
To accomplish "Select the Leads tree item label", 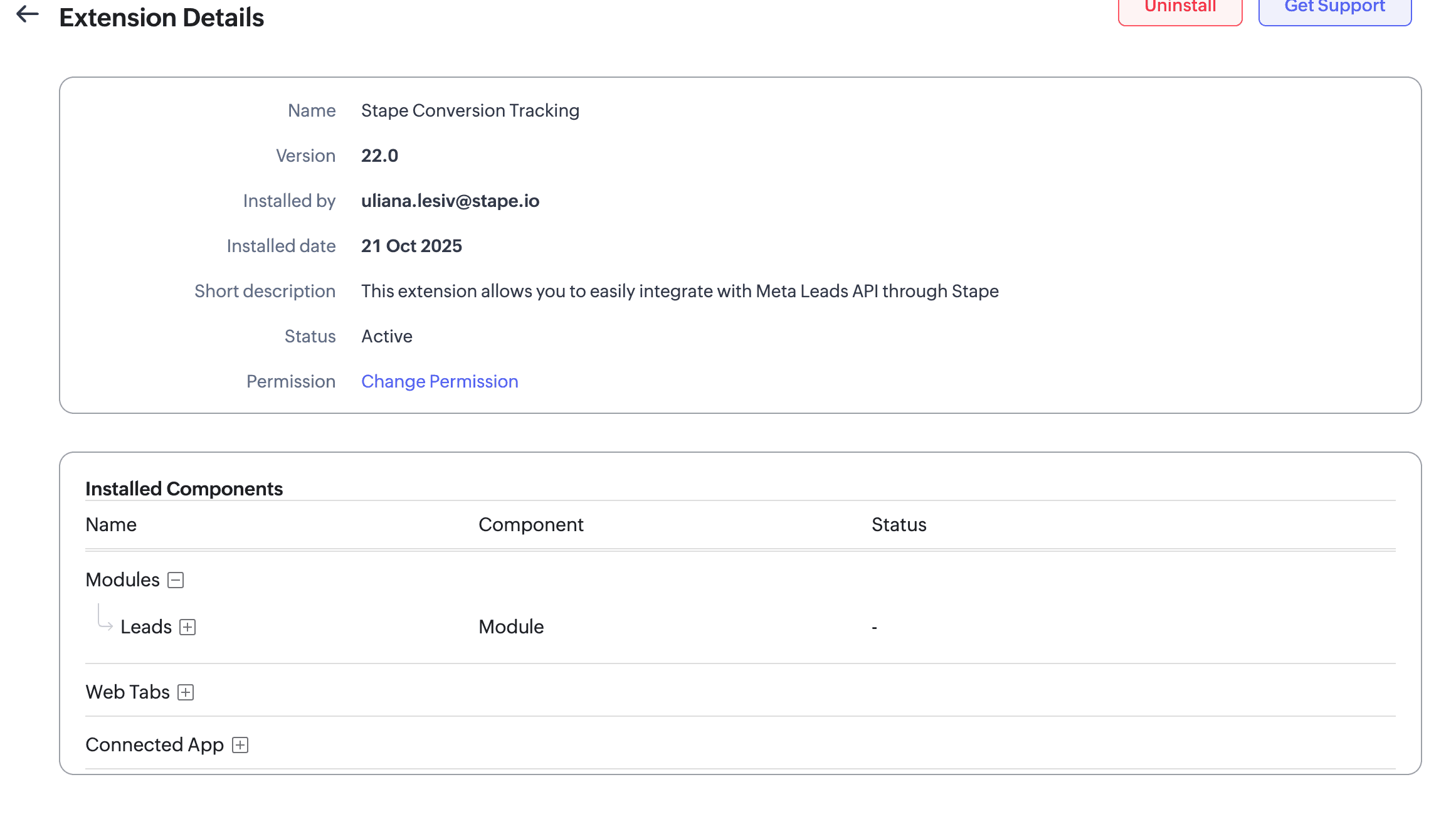I will 146,627.
